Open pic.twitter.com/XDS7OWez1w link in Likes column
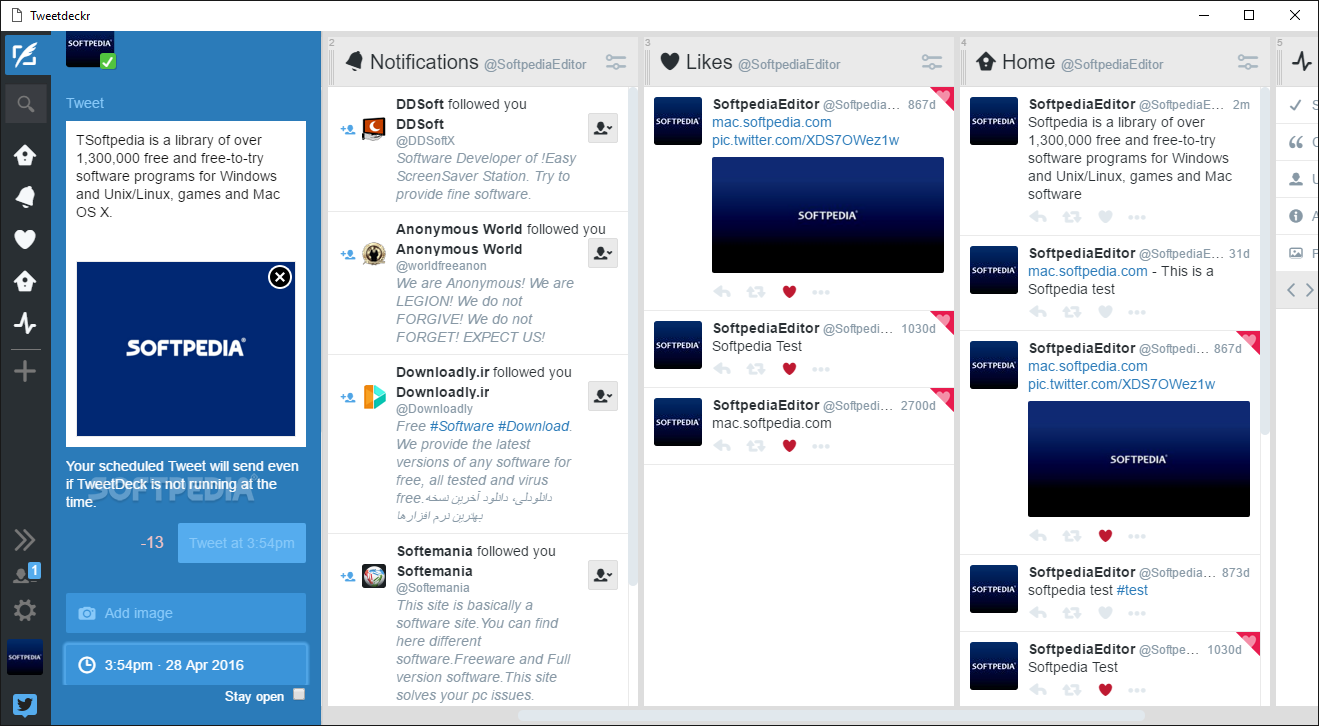 click(805, 140)
